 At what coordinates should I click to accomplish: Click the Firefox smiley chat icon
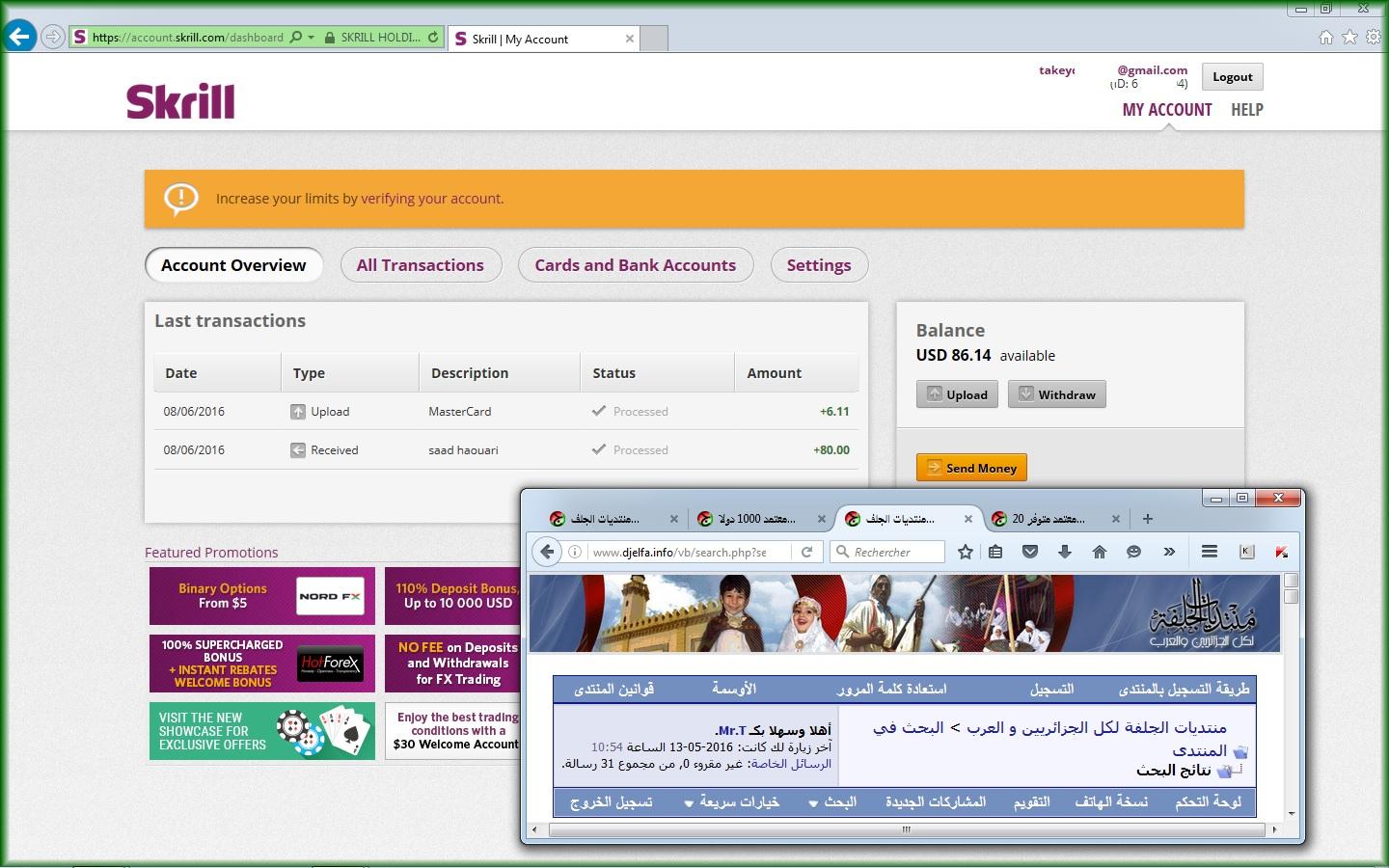click(1133, 552)
